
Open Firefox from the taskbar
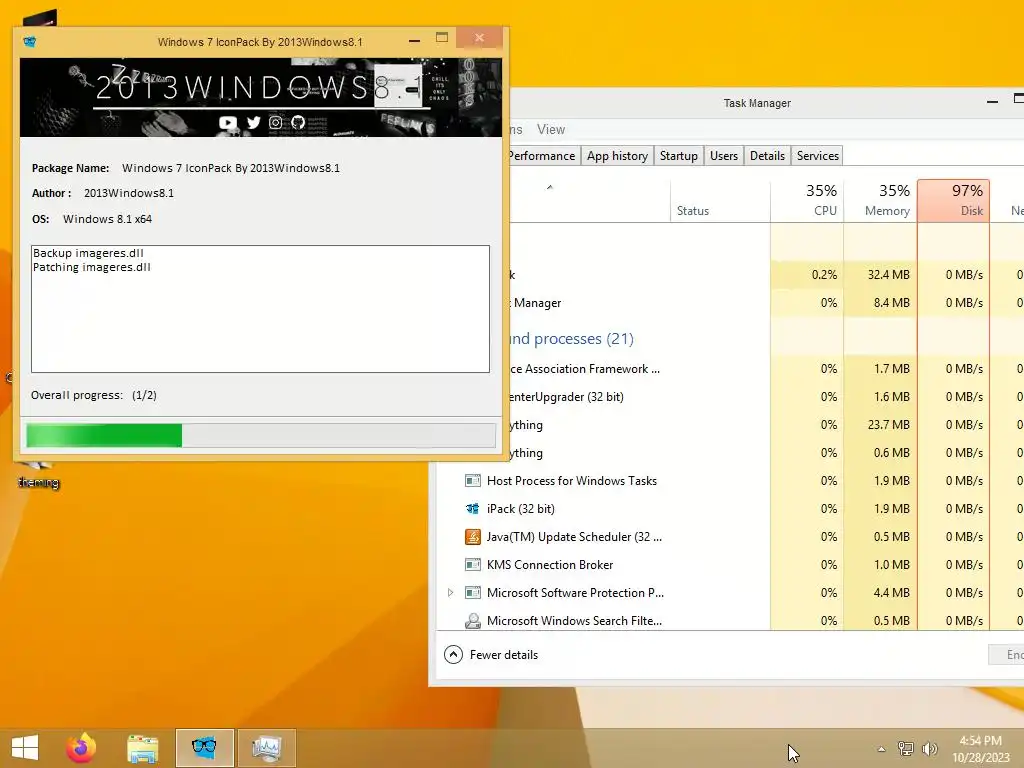(81, 748)
